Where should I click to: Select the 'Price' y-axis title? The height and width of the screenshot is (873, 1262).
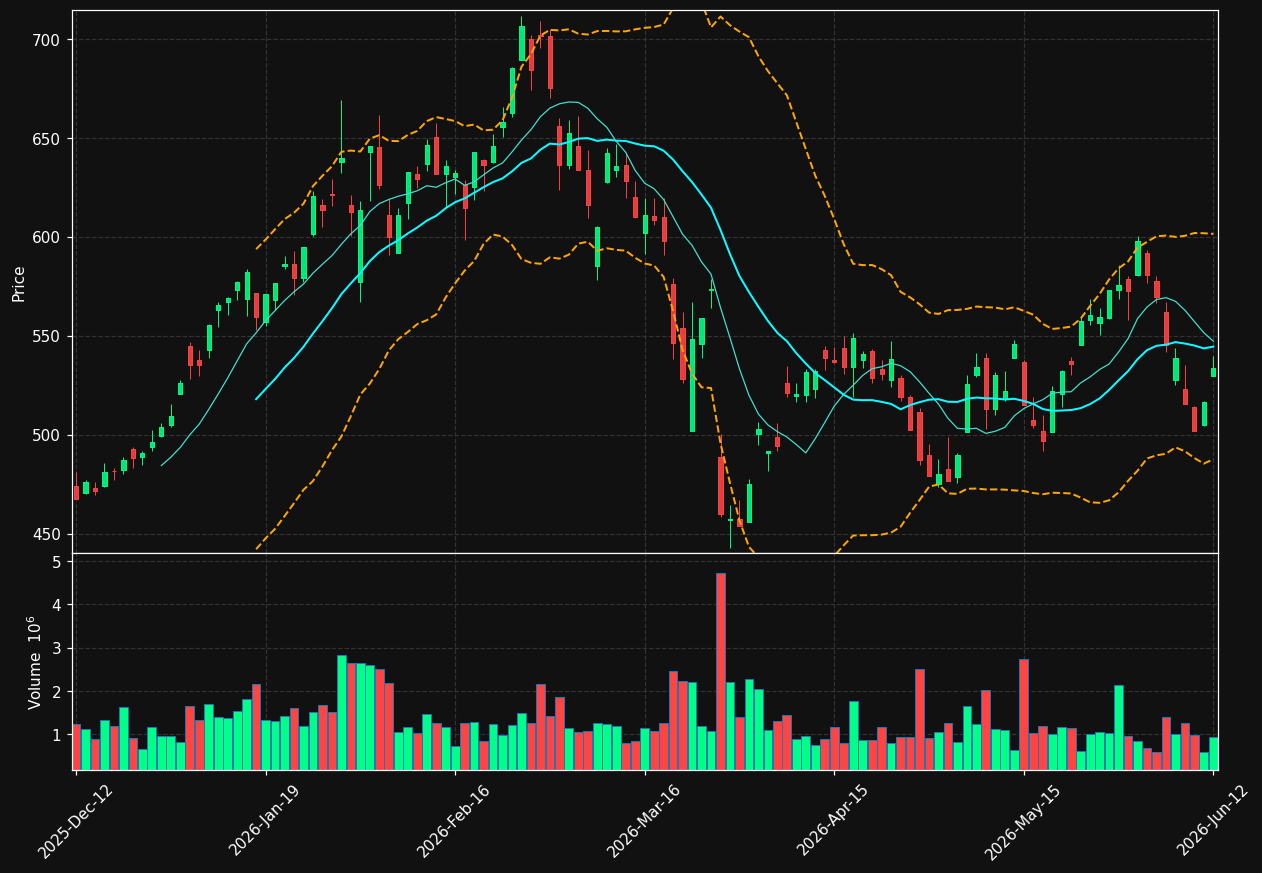tap(19, 282)
